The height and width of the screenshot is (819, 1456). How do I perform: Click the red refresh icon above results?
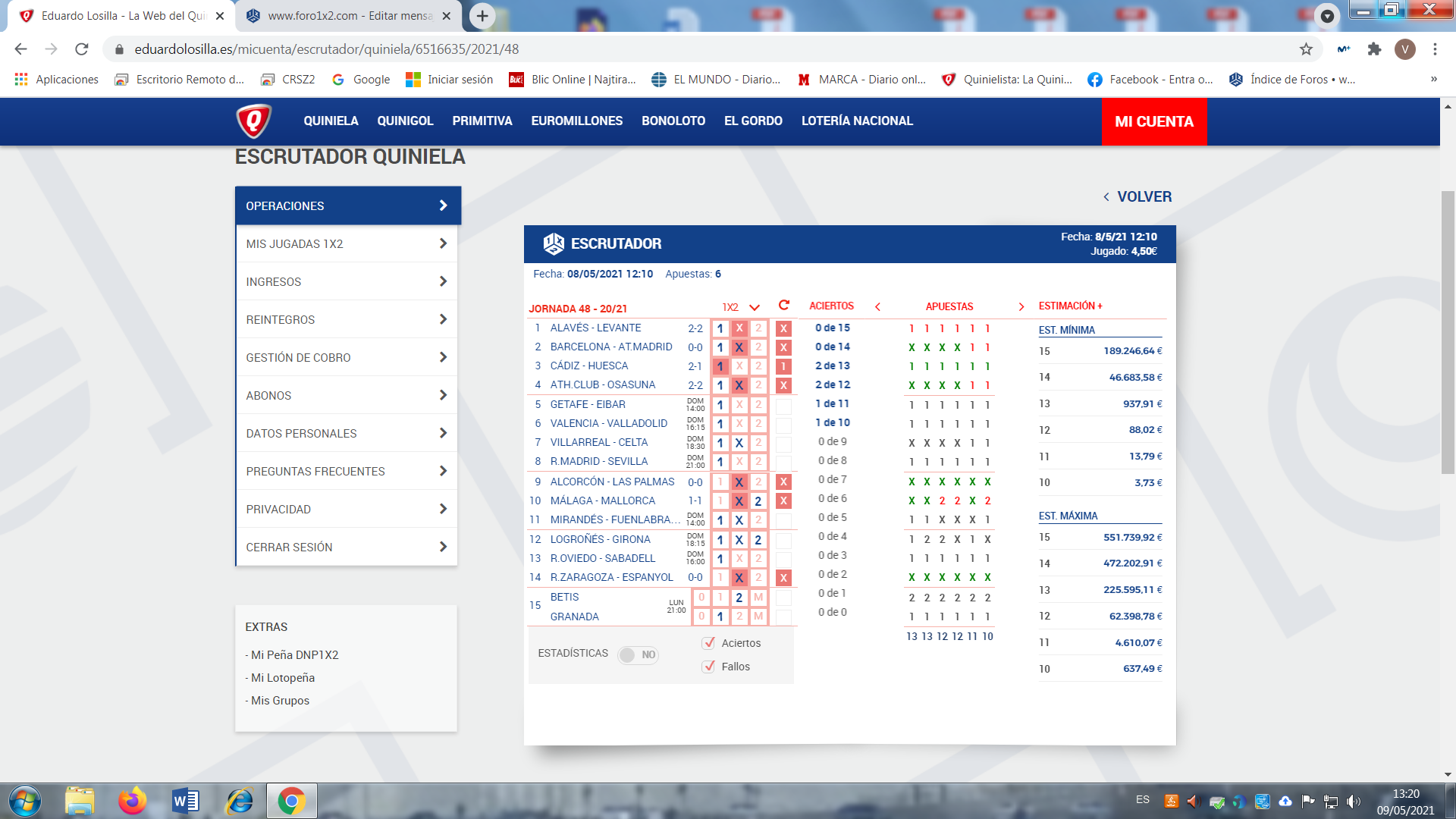[784, 306]
